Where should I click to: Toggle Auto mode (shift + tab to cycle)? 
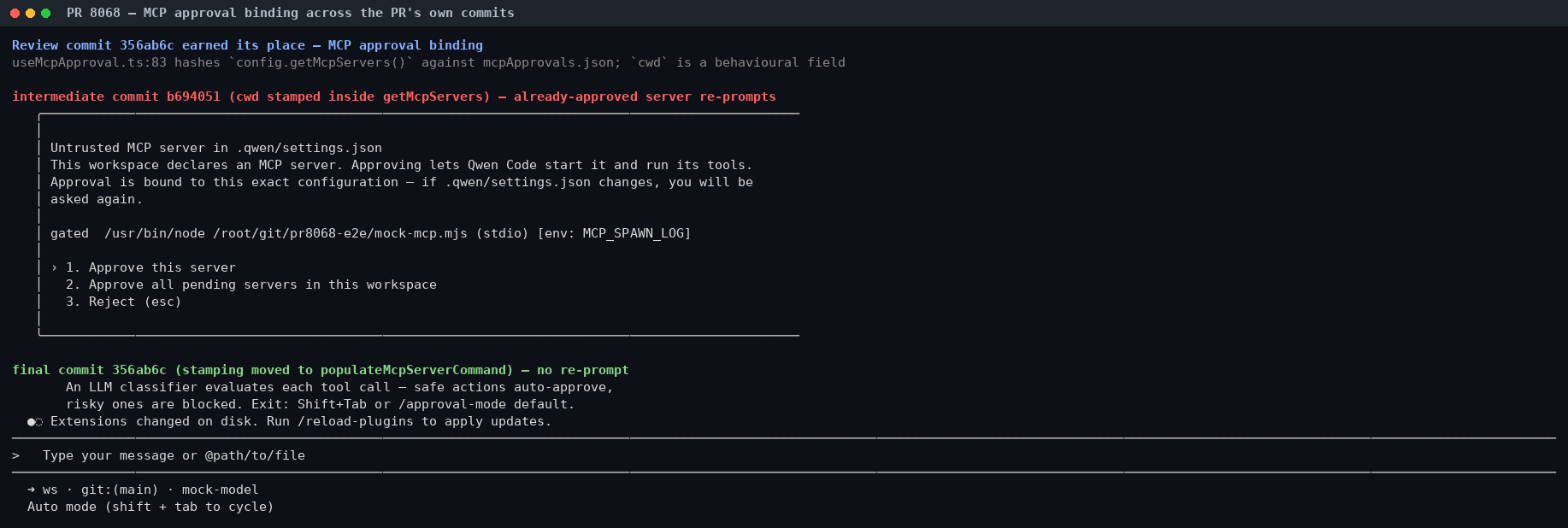point(150,507)
